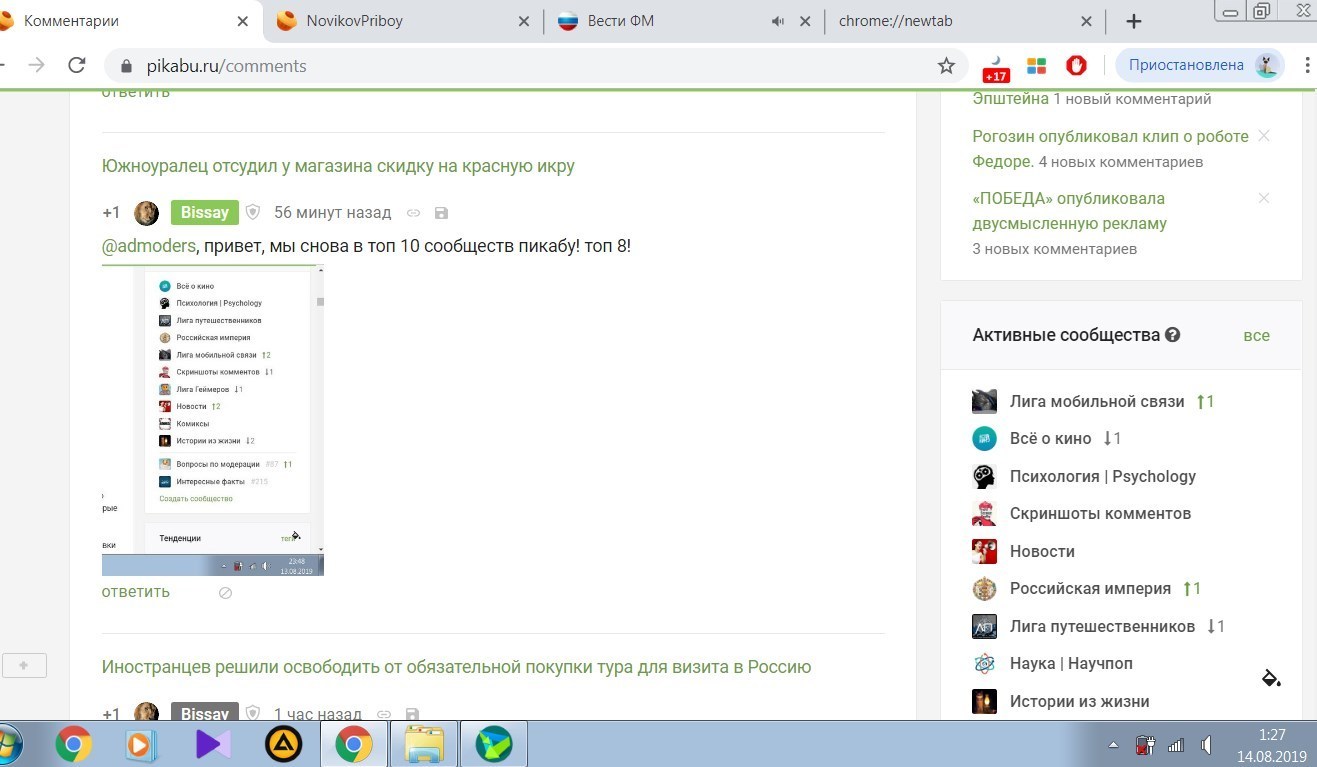The width and height of the screenshot is (1317, 767).
Task: Bookmark this page with the star icon
Action: coord(946,66)
